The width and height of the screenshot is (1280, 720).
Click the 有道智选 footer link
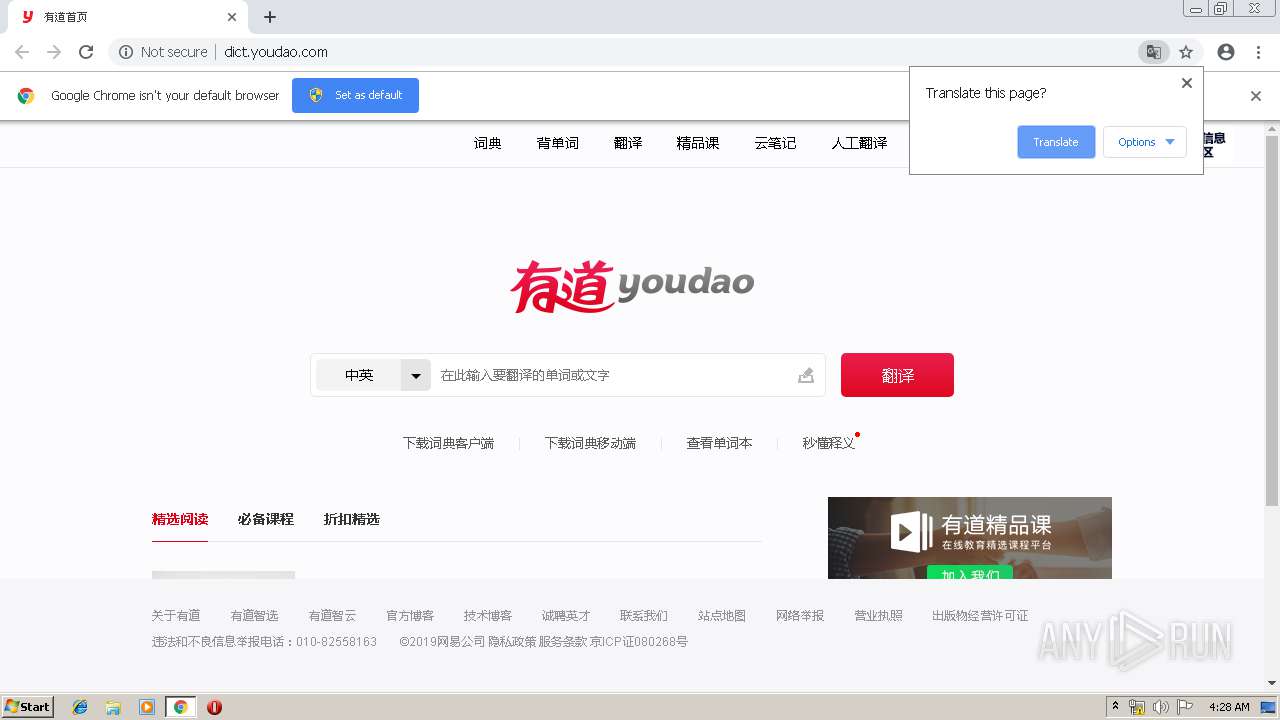coord(254,615)
